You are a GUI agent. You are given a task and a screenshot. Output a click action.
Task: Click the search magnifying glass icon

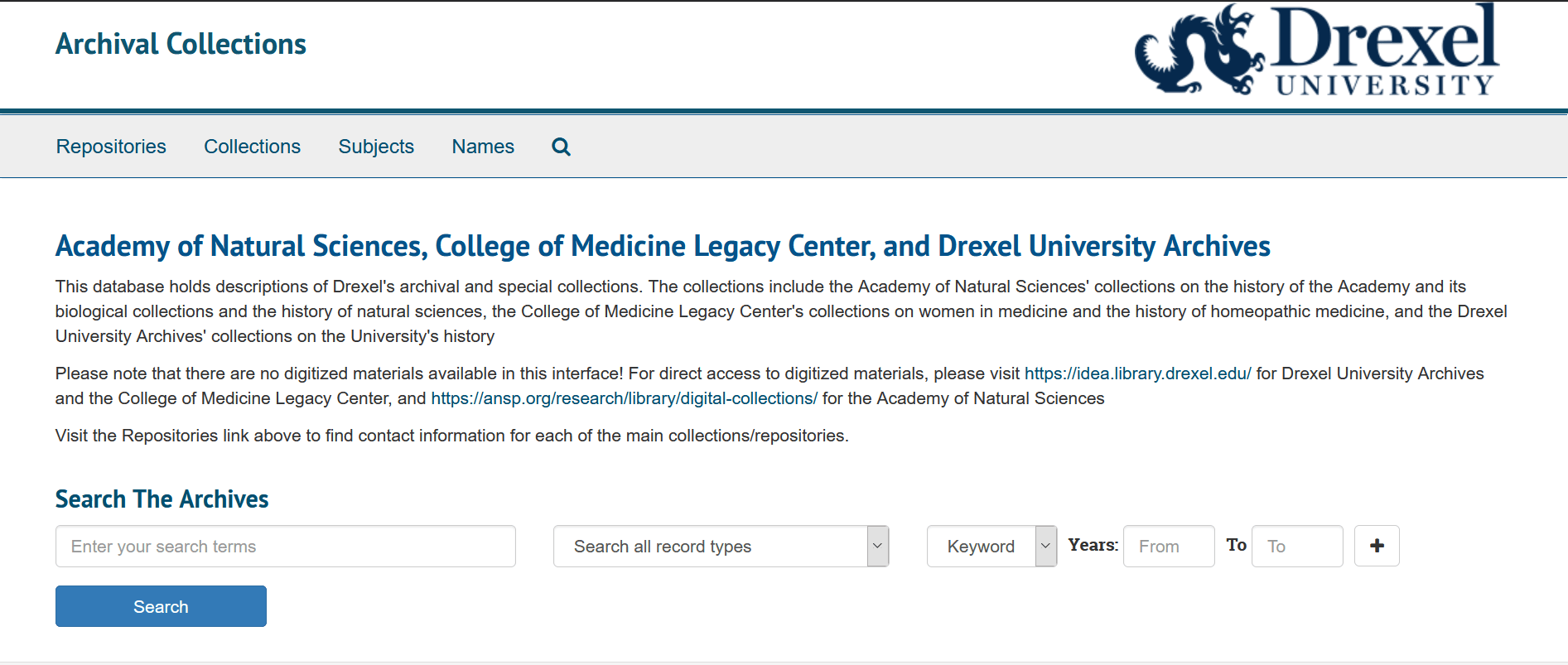(561, 147)
